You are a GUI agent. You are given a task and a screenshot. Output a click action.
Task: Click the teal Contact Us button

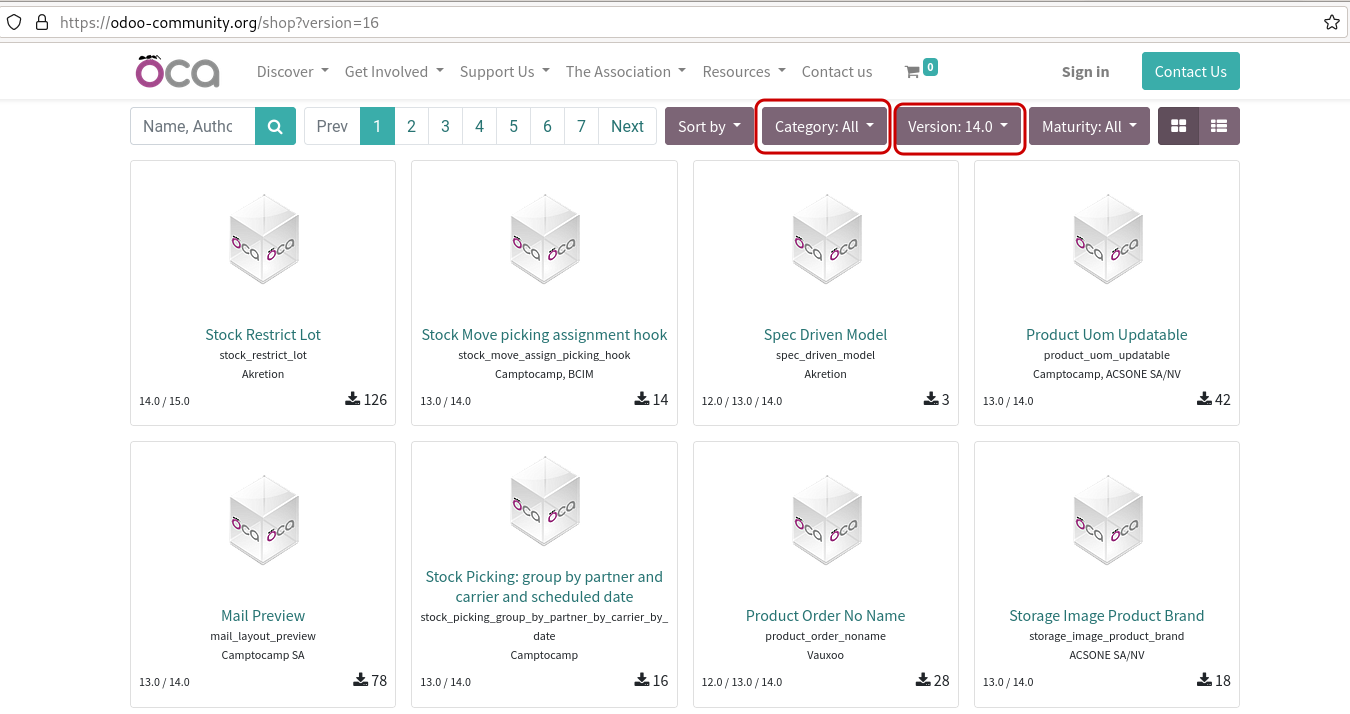click(x=1190, y=71)
